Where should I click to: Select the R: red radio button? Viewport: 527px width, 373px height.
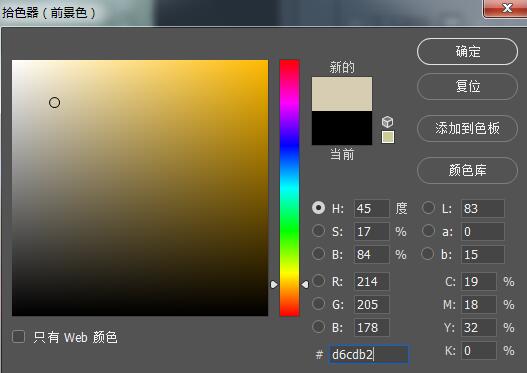(318, 281)
